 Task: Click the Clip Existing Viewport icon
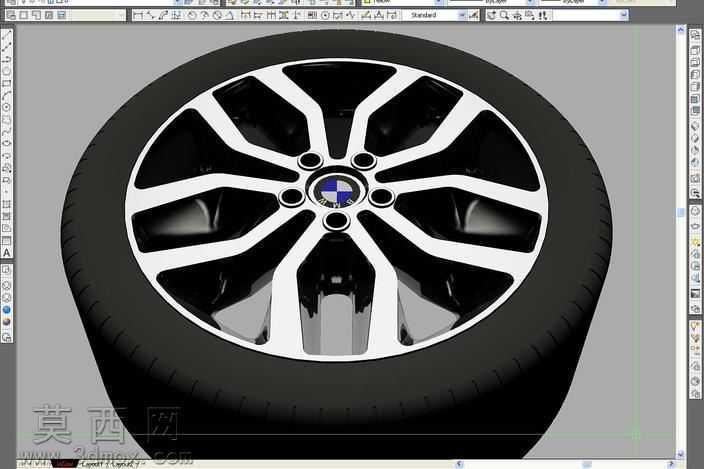pyautogui.click(x=61, y=16)
